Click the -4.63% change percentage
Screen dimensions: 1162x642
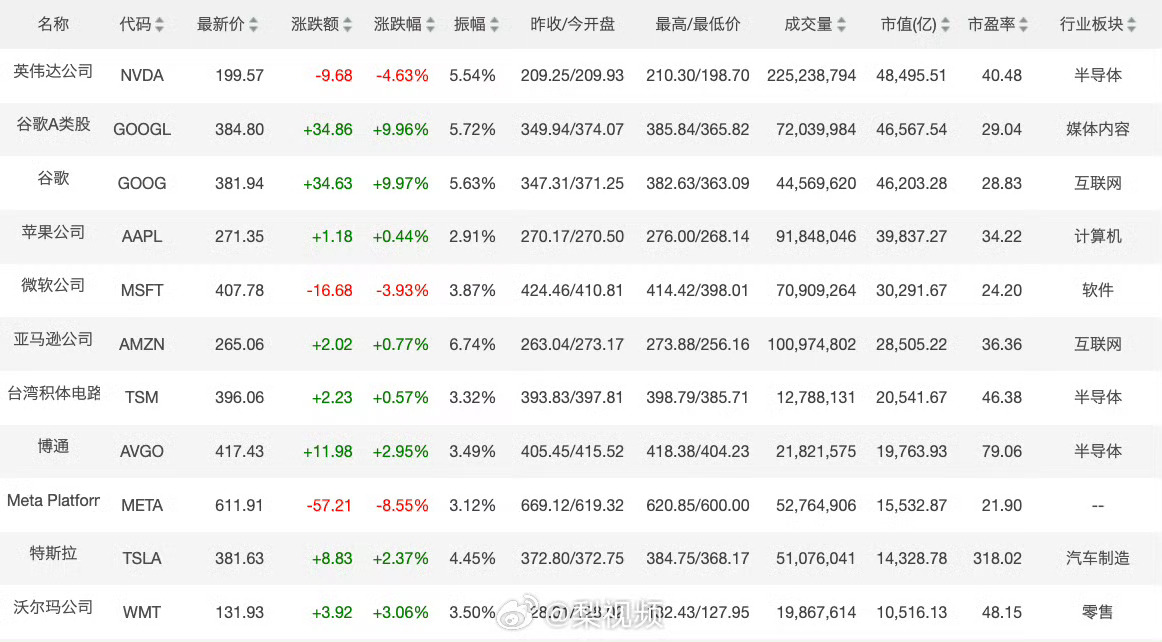click(x=402, y=76)
